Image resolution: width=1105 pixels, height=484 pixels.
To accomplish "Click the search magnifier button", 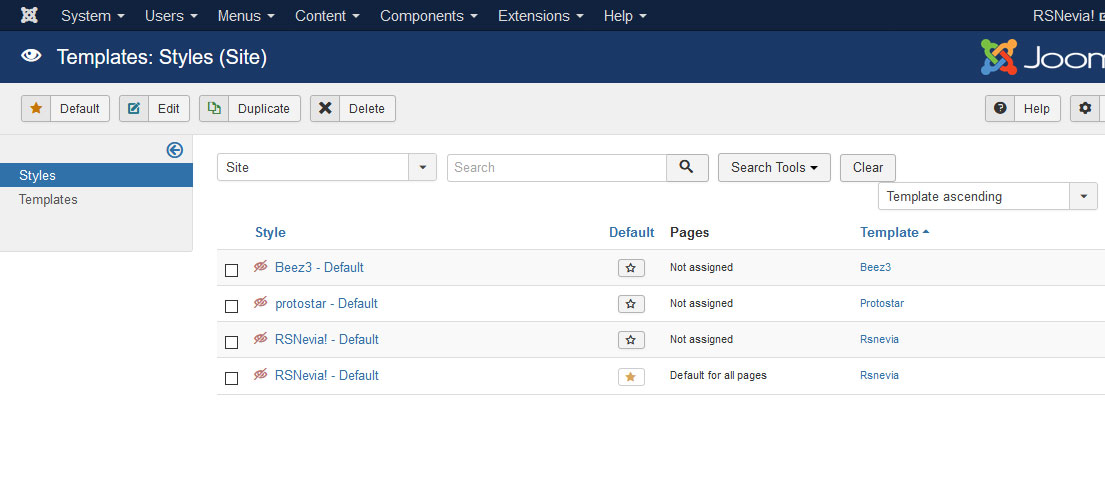I will pyautogui.click(x=687, y=168).
